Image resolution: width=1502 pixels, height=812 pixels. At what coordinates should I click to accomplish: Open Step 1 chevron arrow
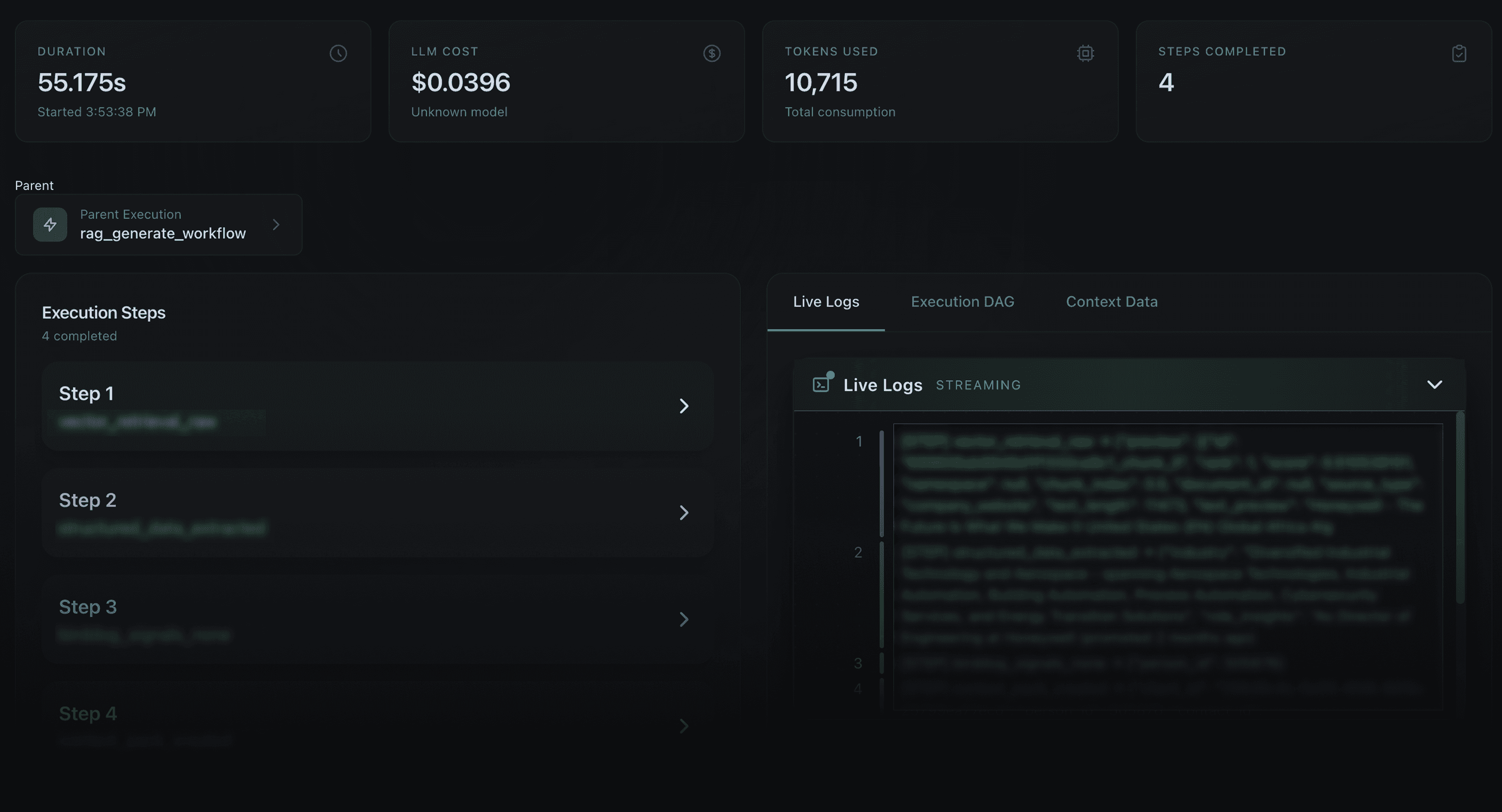(x=684, y=405)
